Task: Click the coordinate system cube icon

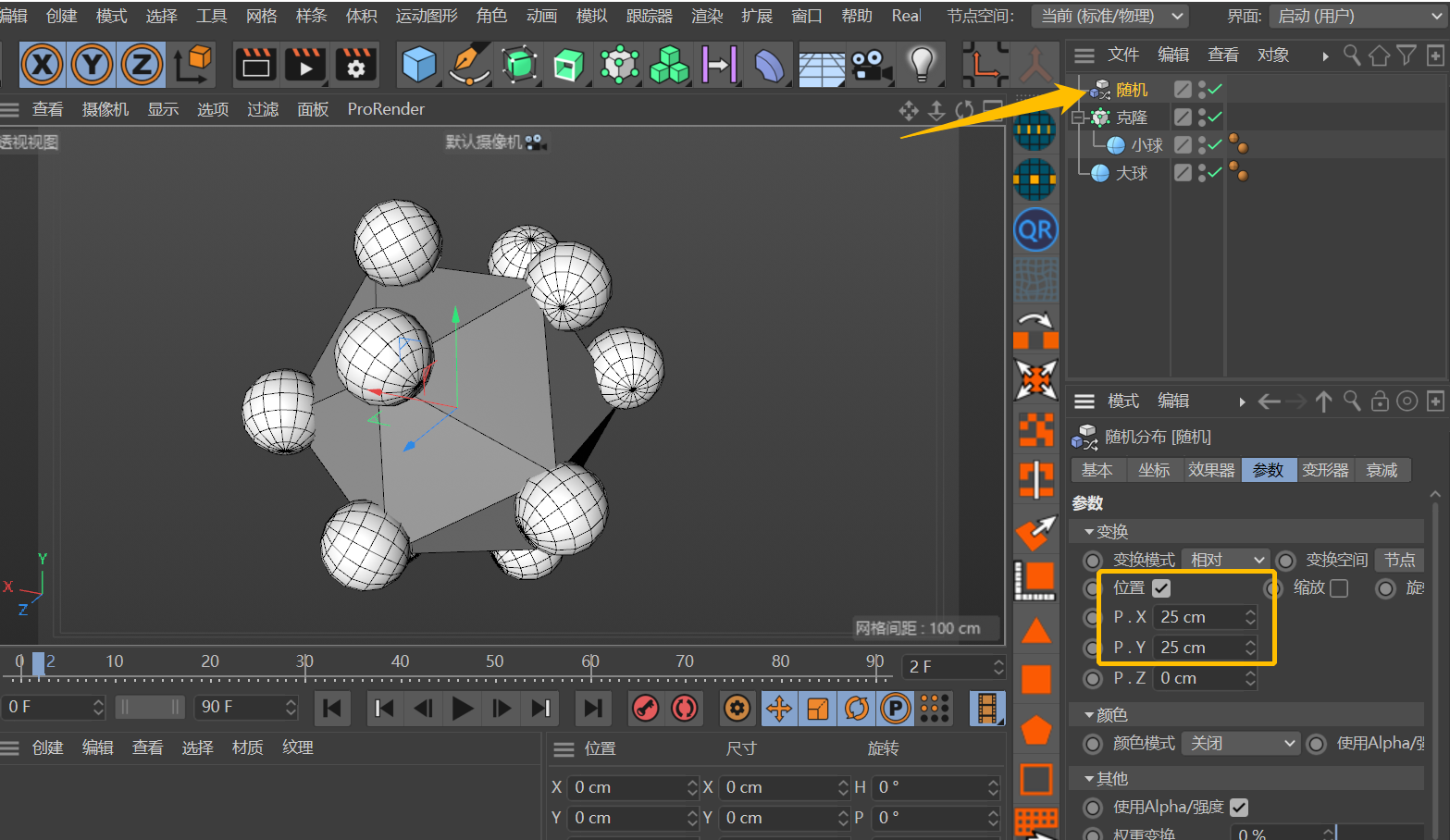Action: click(x=193, y=65)
